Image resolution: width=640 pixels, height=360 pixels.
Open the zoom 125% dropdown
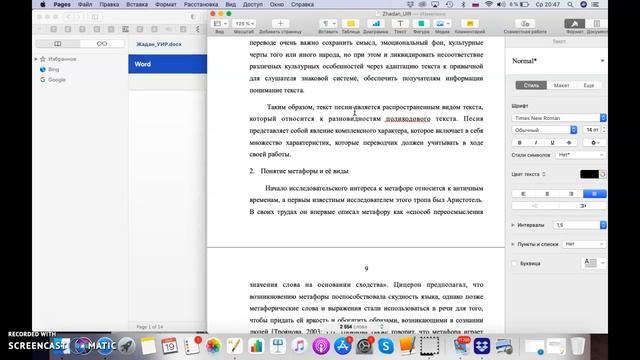(x=244, y=24)
